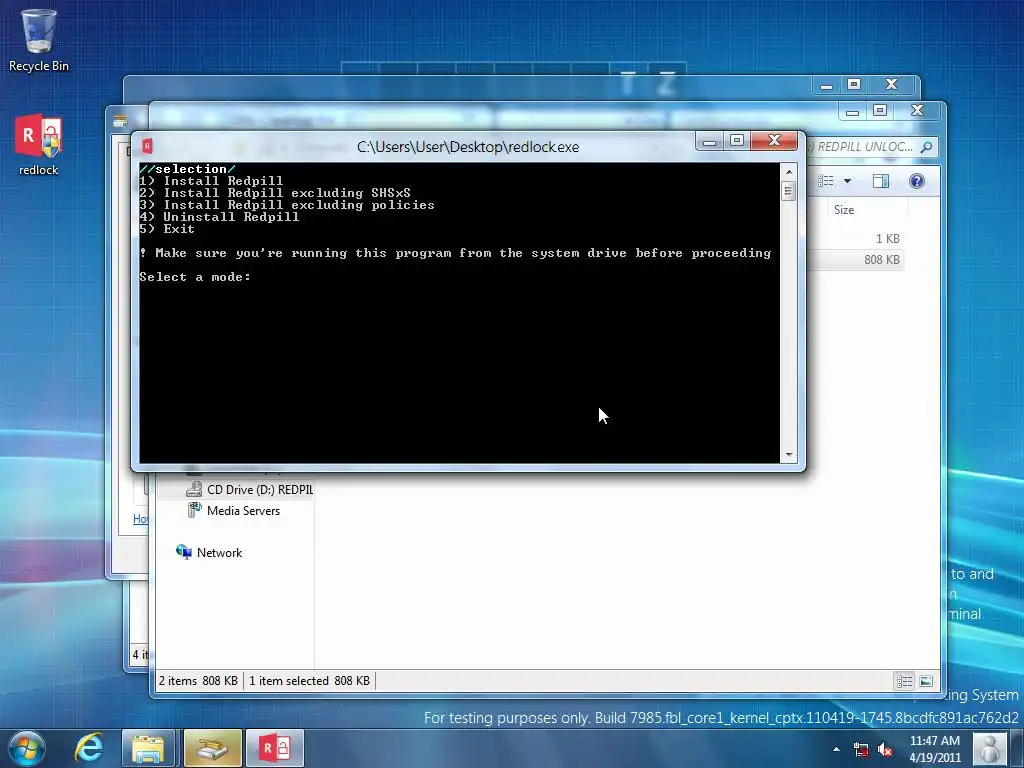The width and height of the screenshot is (1024, 768).
Task: Switch to the redlock taskbar button
Action: tap(274, 748)
